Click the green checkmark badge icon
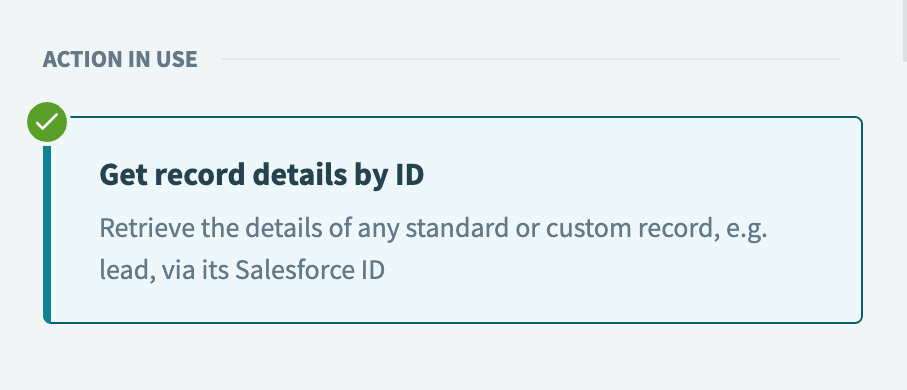Viewport: 907px width, 390px height. pyautogui.click(x=47, y=122)
